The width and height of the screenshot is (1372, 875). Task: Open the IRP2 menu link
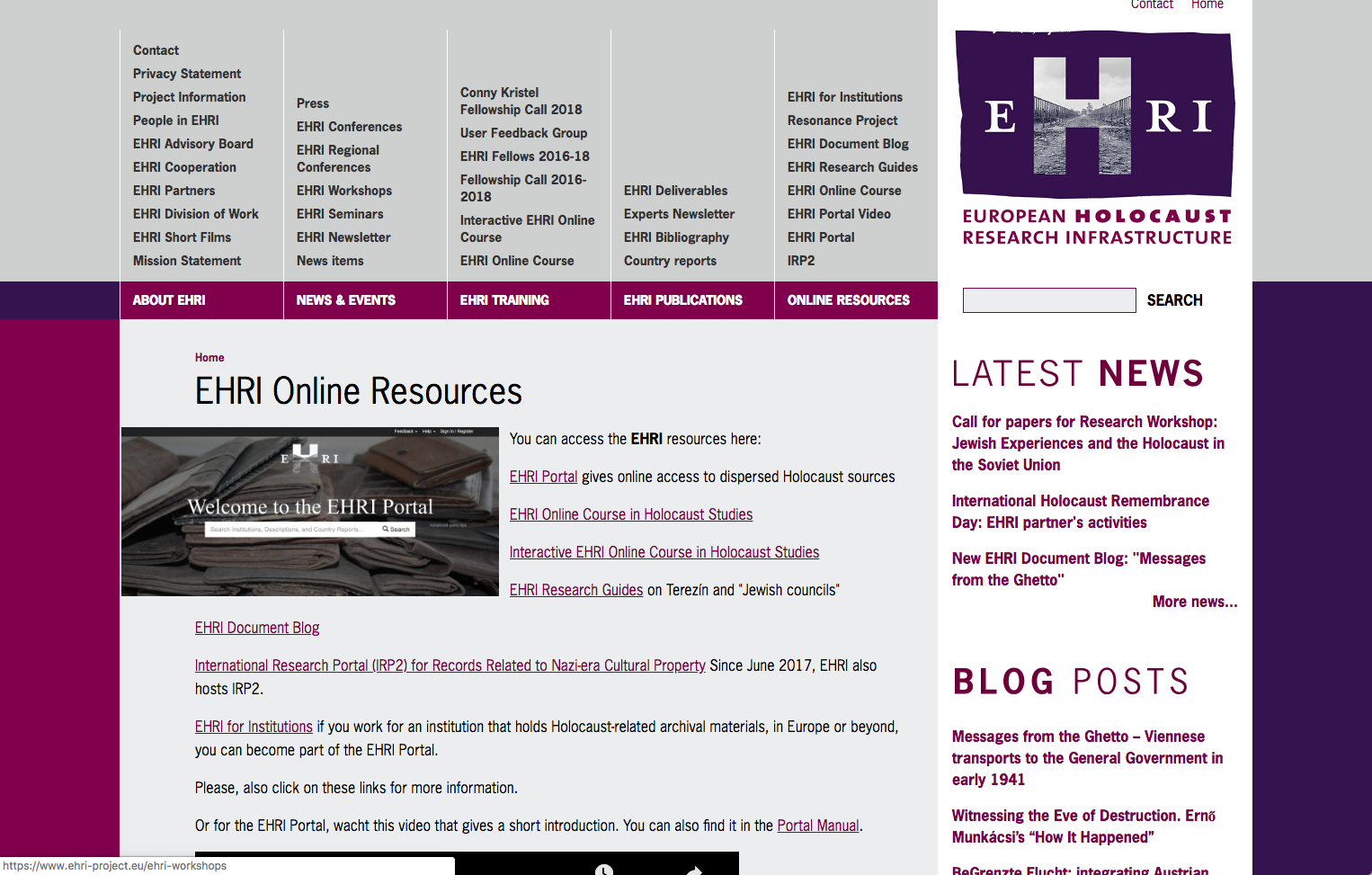[x=801, y=261]
